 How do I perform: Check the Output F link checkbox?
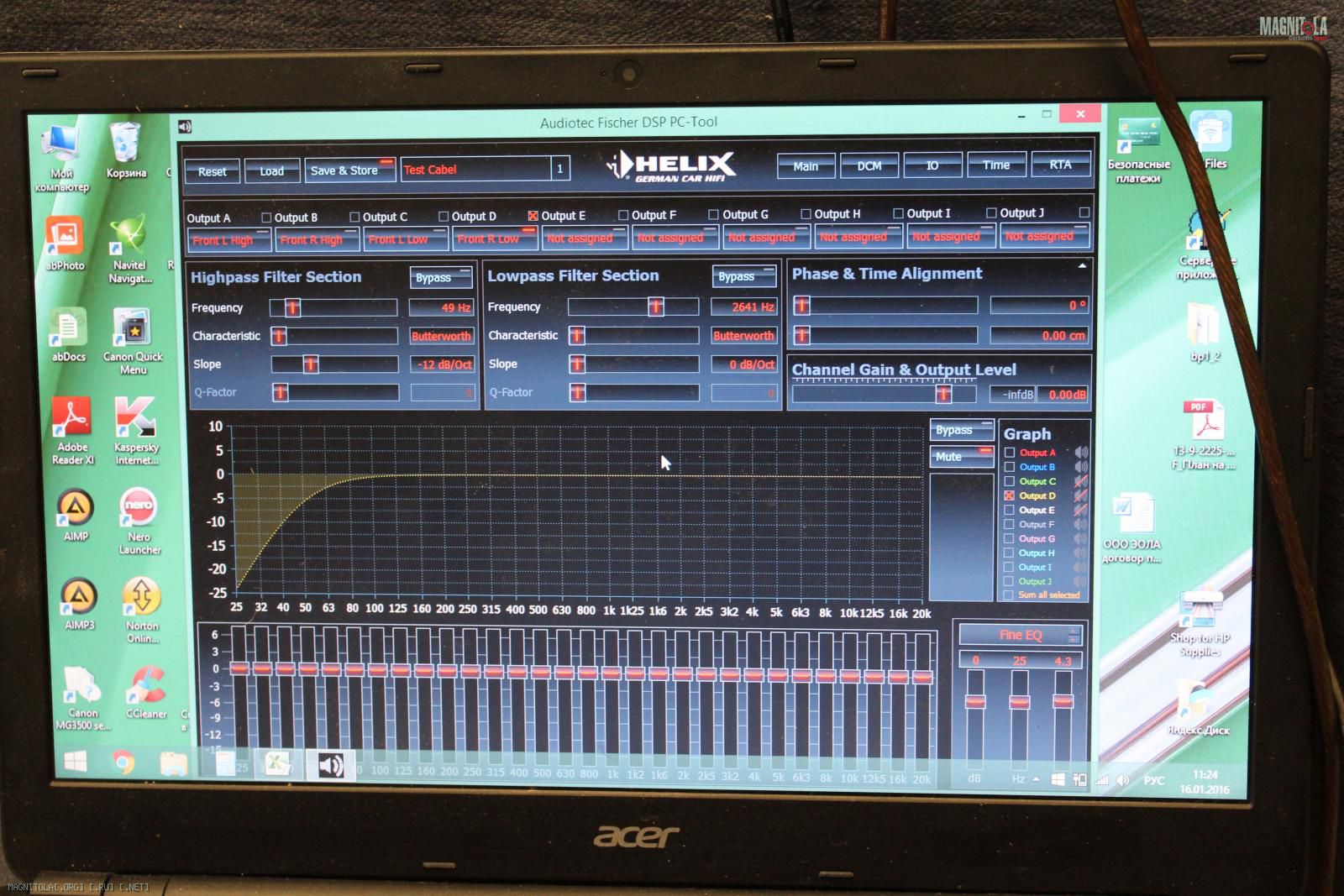(x=623, y=215)
